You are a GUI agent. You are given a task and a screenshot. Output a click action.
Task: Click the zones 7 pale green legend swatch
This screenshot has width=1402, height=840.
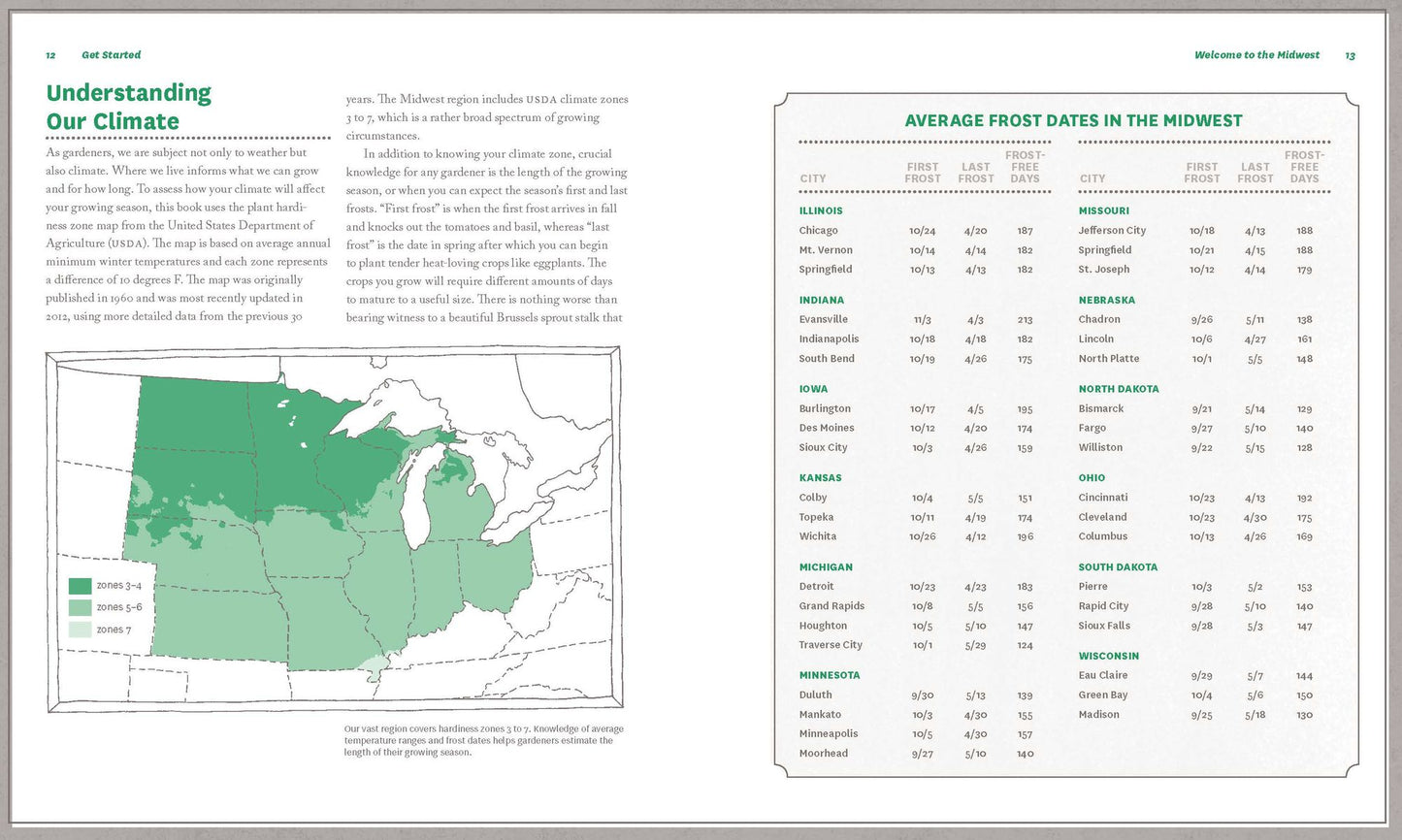80,630
